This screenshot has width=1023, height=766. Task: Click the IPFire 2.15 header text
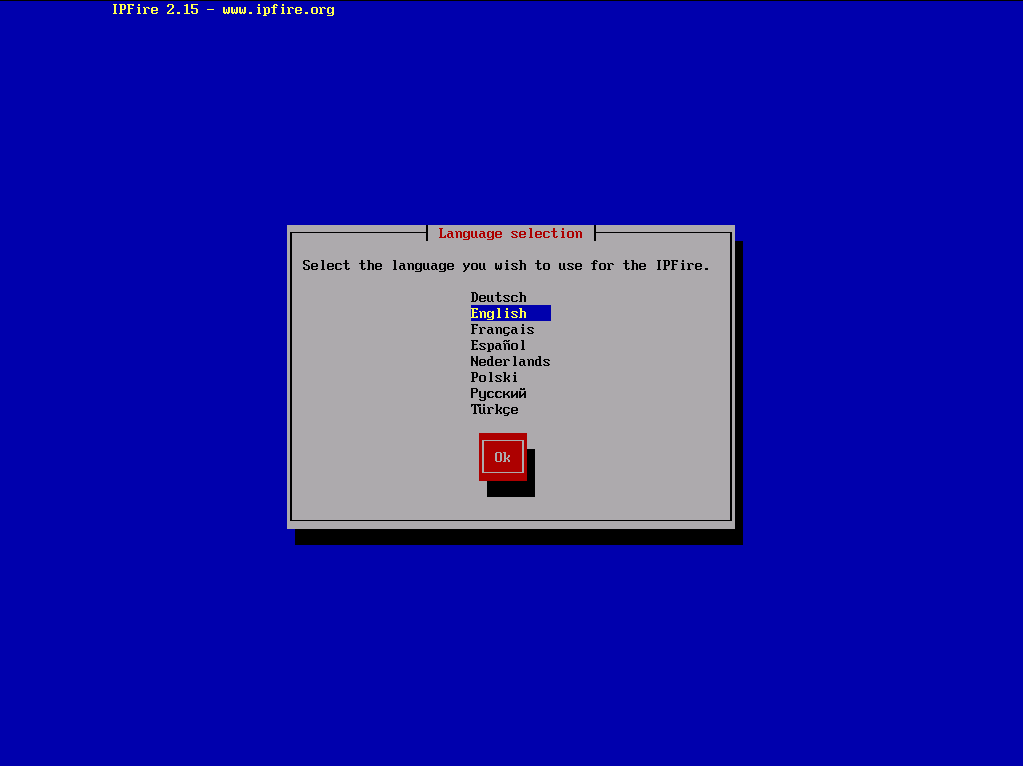tap(223, 10)
